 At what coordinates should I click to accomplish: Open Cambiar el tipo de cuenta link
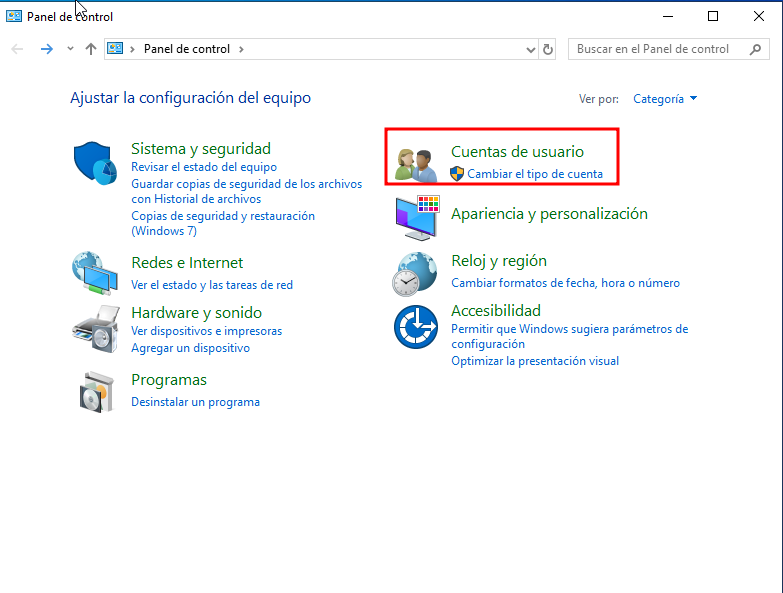click(535, 173)
